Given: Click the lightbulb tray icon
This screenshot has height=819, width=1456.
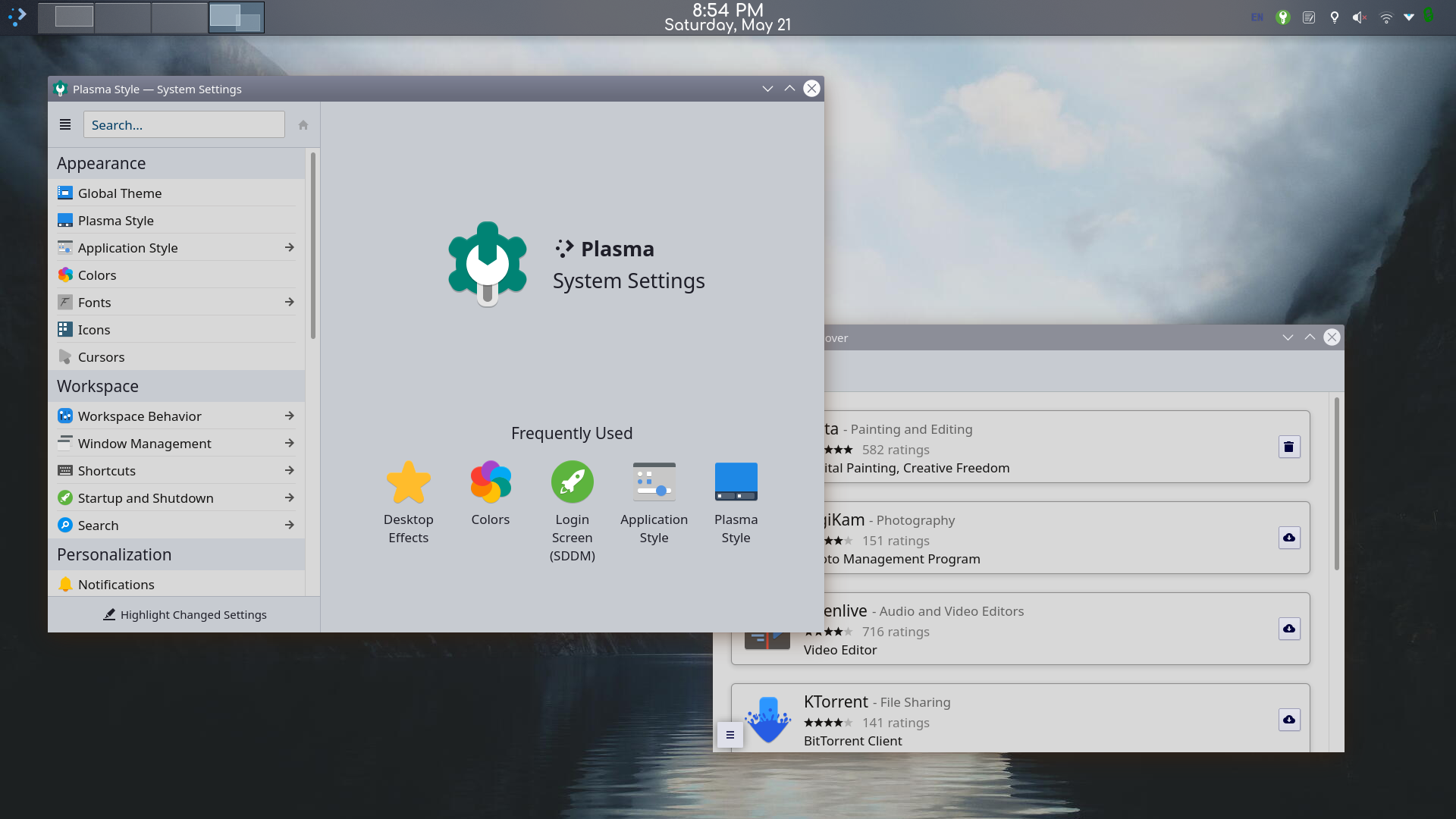Looking at the screenshot, I should tap(1335, 17).
